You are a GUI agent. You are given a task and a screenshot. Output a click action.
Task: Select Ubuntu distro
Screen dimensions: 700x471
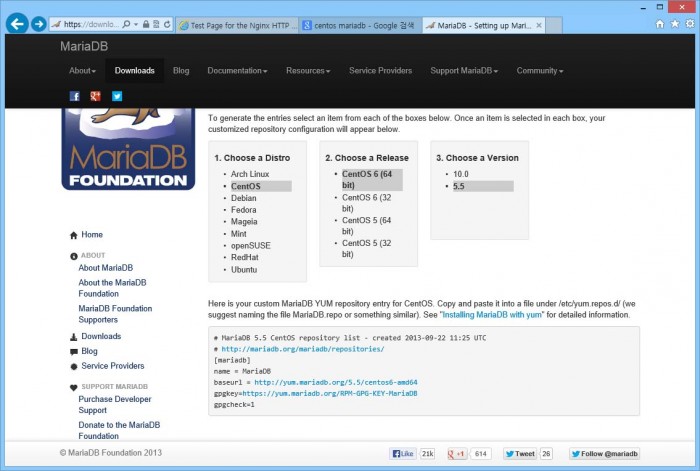tap(244, 270)
